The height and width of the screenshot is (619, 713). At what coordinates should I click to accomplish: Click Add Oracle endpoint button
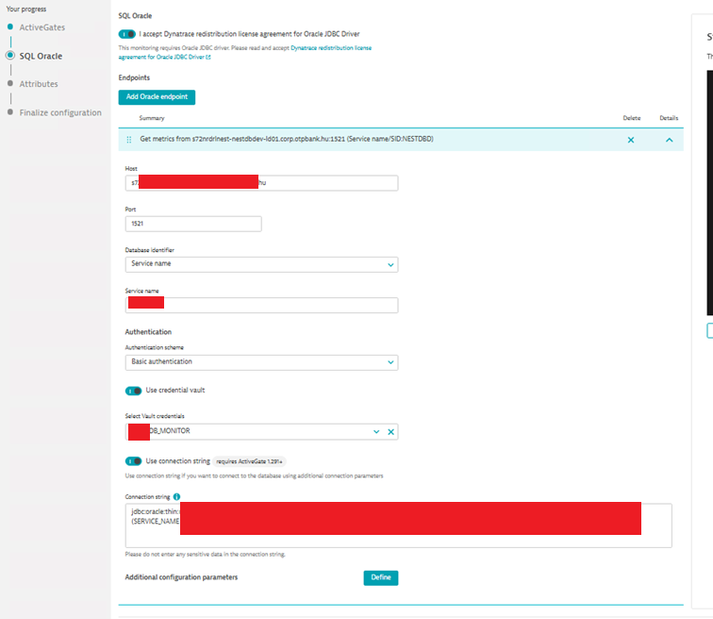[157, 97]
